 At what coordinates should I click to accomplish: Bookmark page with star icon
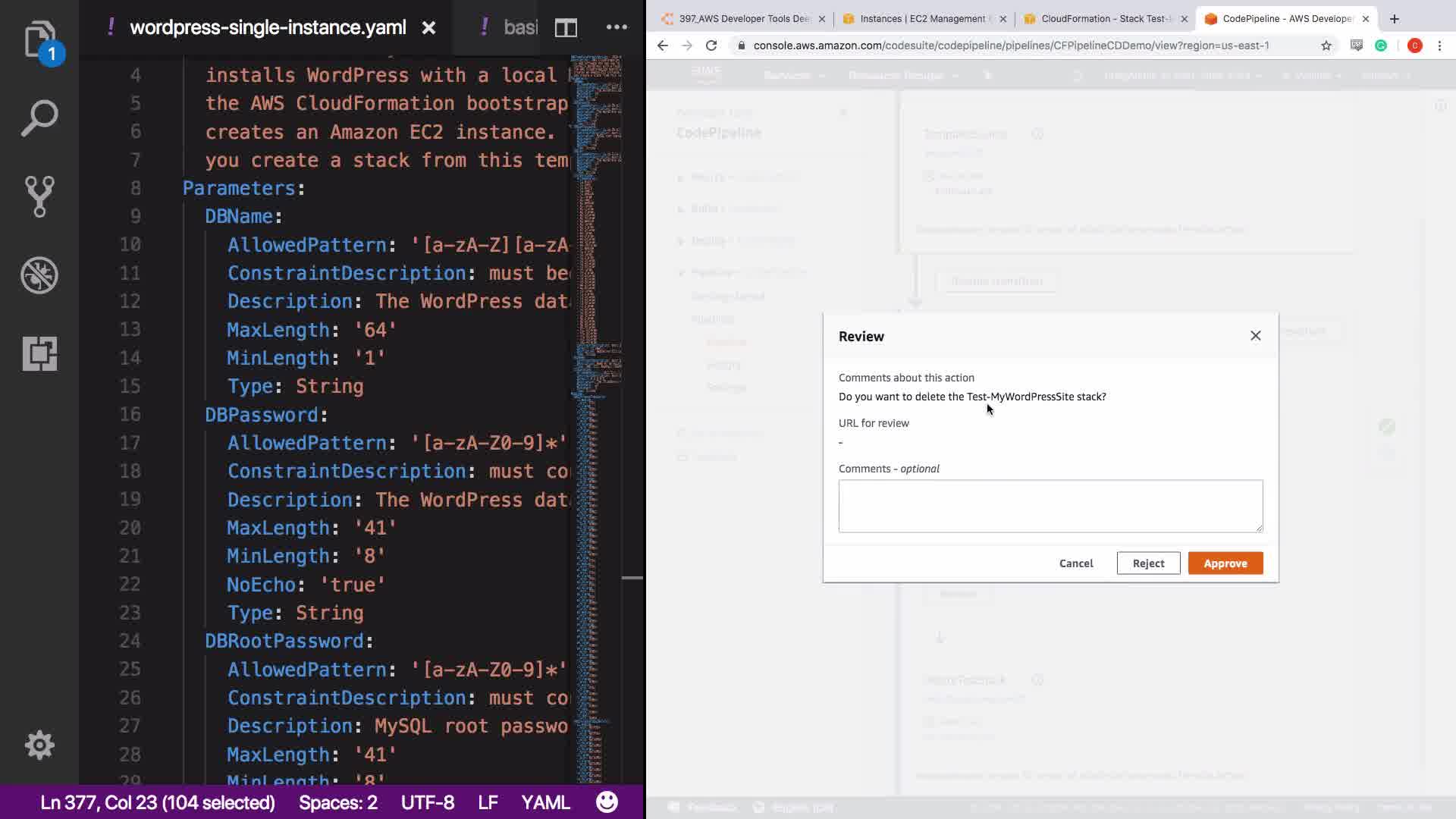tap(1326, 45)
